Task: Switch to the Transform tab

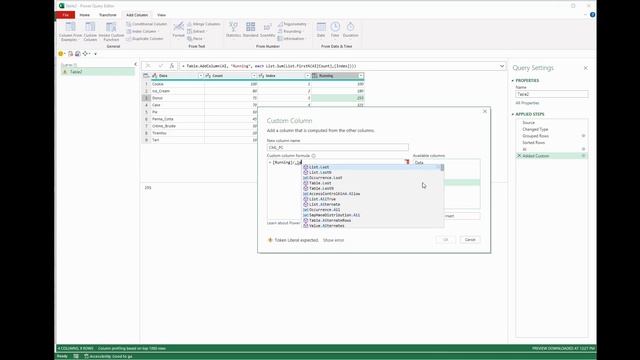Action: click(x=108, y=15)
